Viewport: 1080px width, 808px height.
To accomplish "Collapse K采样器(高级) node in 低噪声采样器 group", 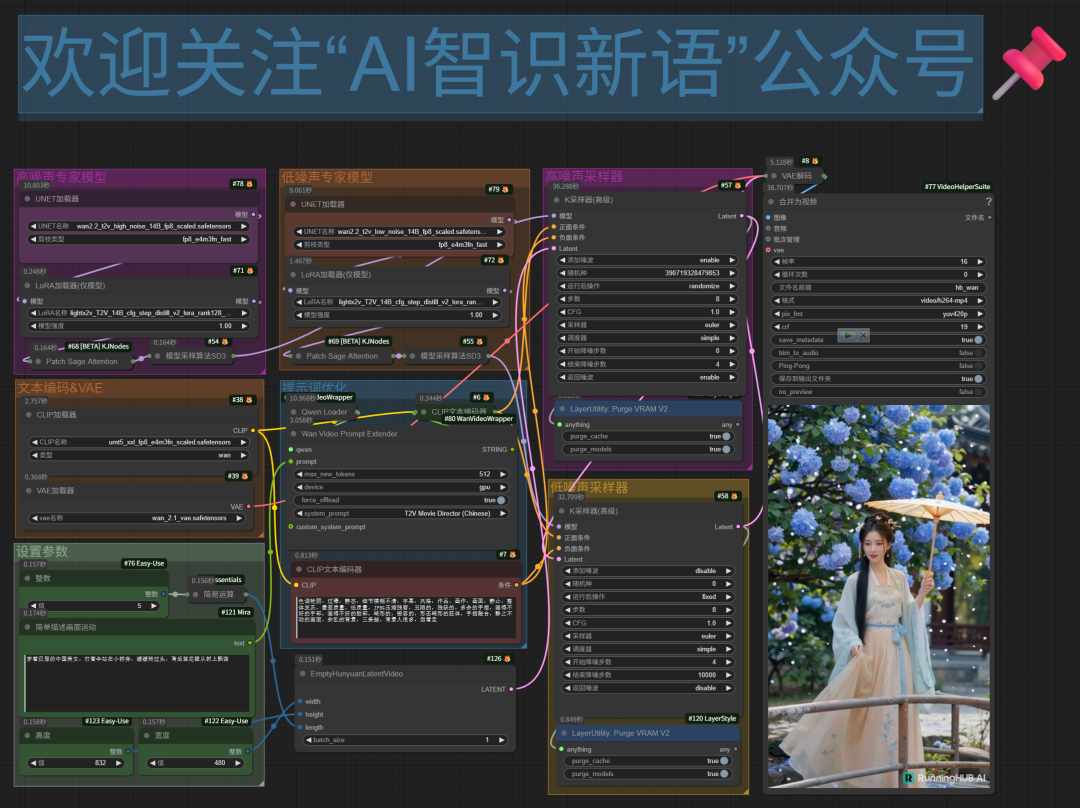I will [x=561, y=511].
